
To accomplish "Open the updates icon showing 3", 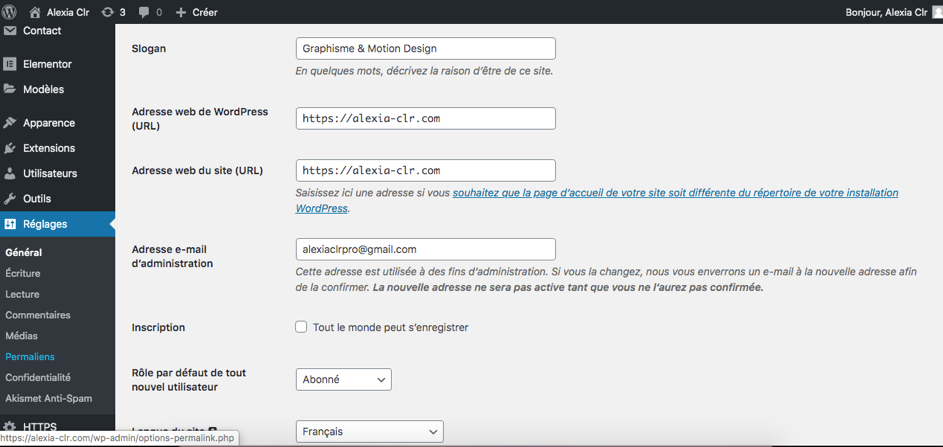I will [108, 12].
